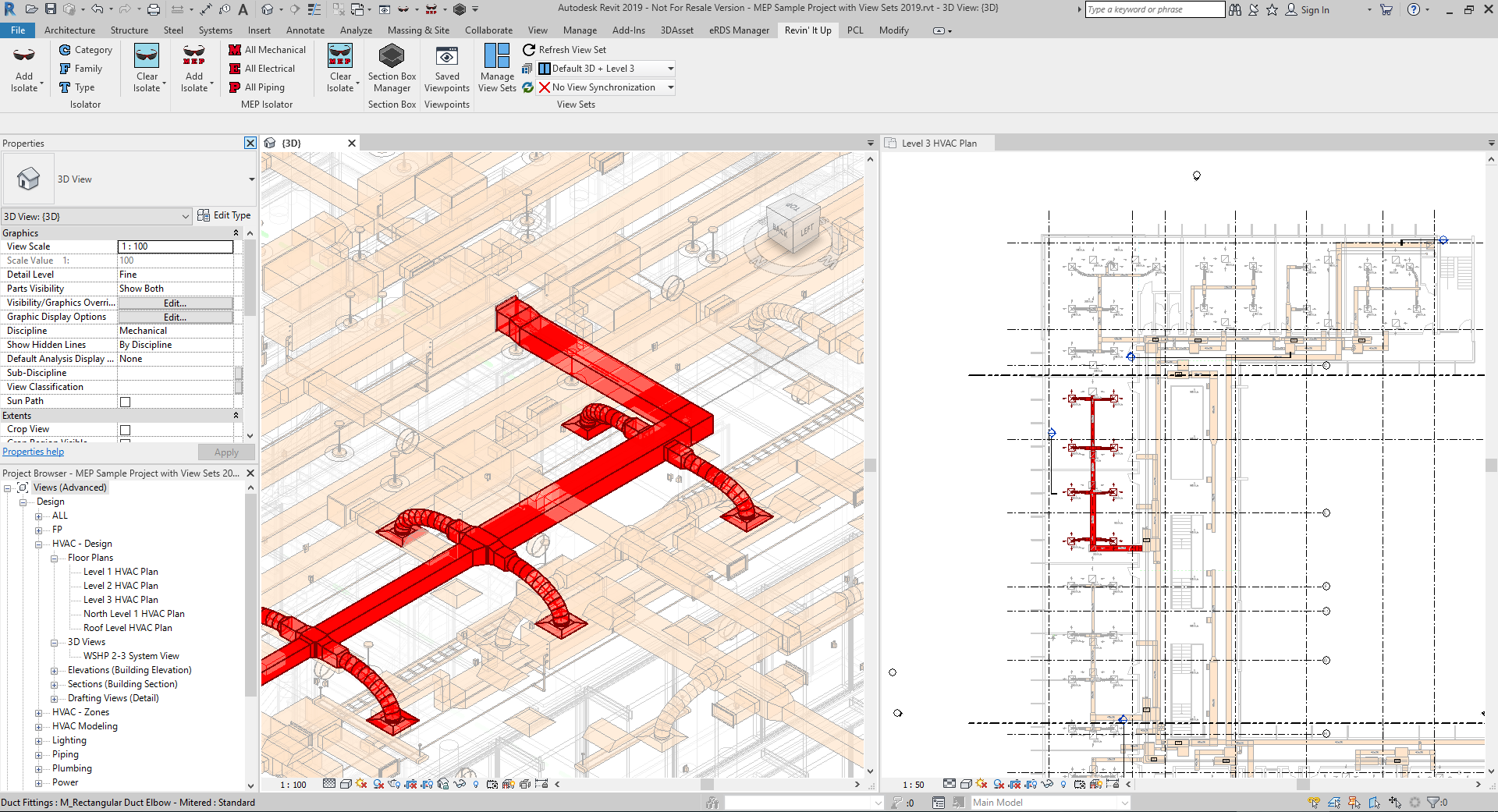The width and height of the screenshot is (1498, 812).
Task: Enable the Sun Path checkbox
Action: [125, 402]
